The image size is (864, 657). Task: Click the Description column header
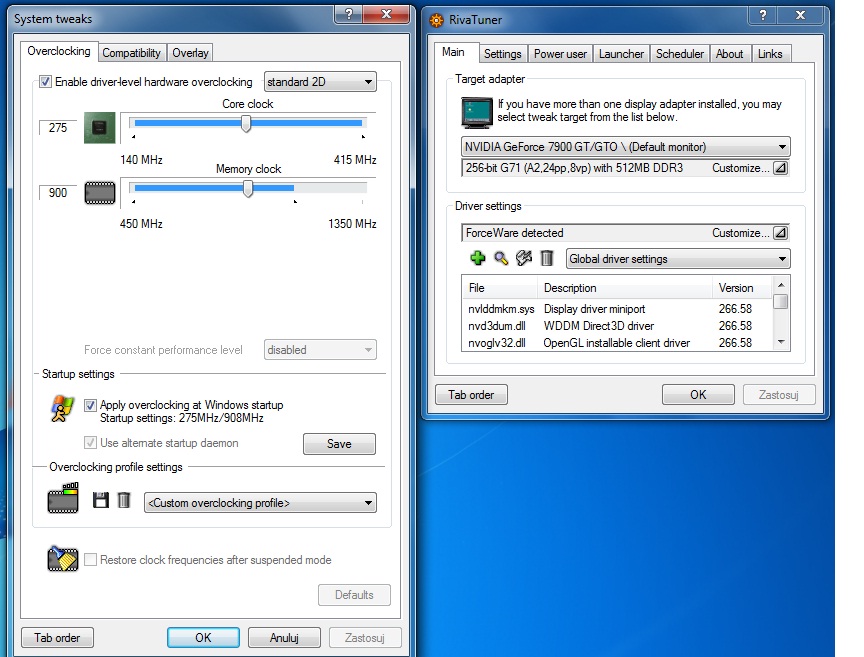pos(624,288)
